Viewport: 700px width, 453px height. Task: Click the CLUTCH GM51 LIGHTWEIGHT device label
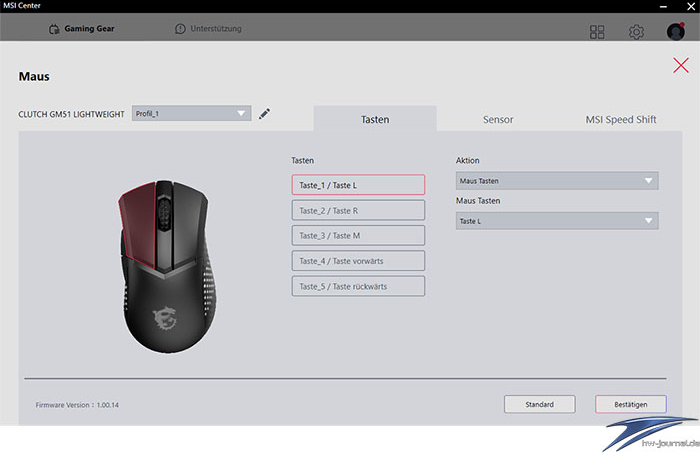(71, 114)
